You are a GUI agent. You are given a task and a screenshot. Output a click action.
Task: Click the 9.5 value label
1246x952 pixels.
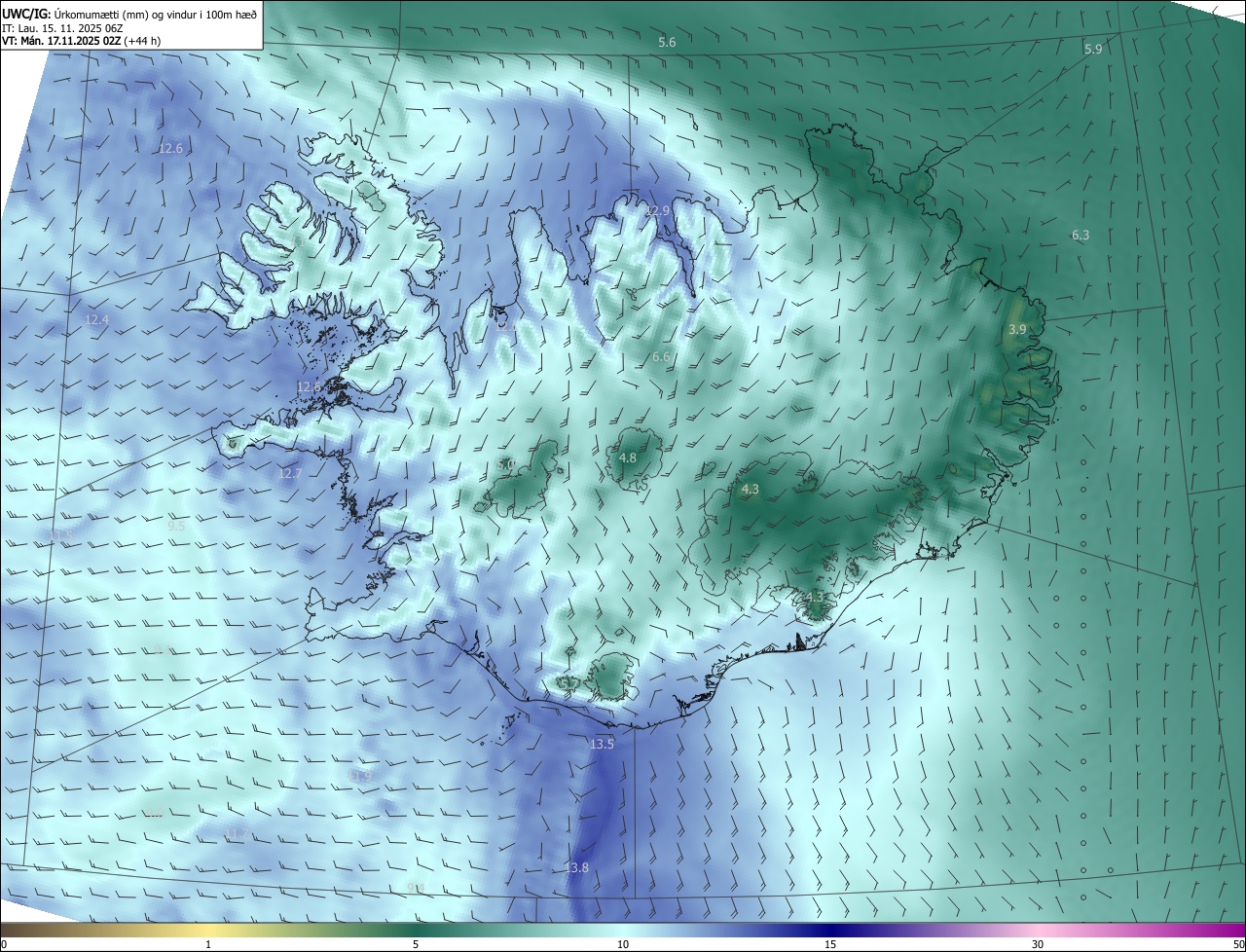tap(176, 526)
